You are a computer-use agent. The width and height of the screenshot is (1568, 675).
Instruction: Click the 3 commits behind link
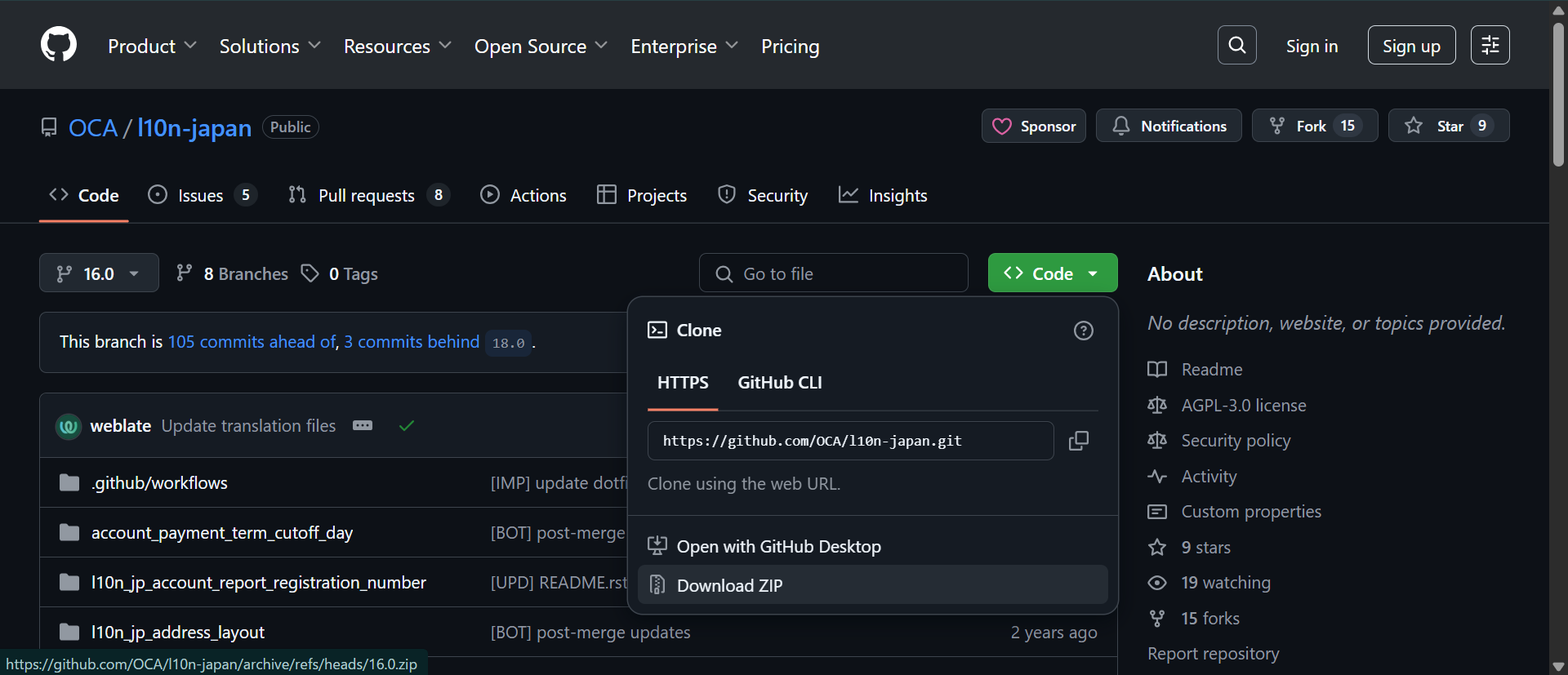(412, 342)
